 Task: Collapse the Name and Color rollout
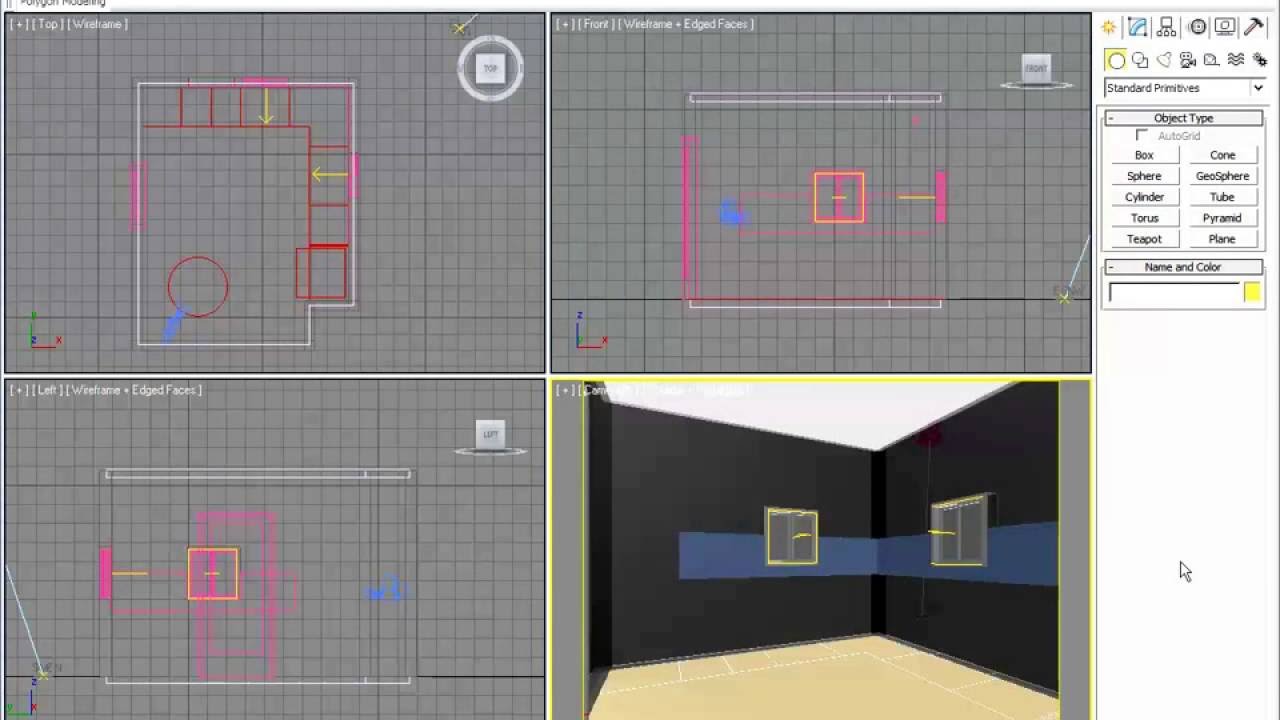(x=1183, y=267)
